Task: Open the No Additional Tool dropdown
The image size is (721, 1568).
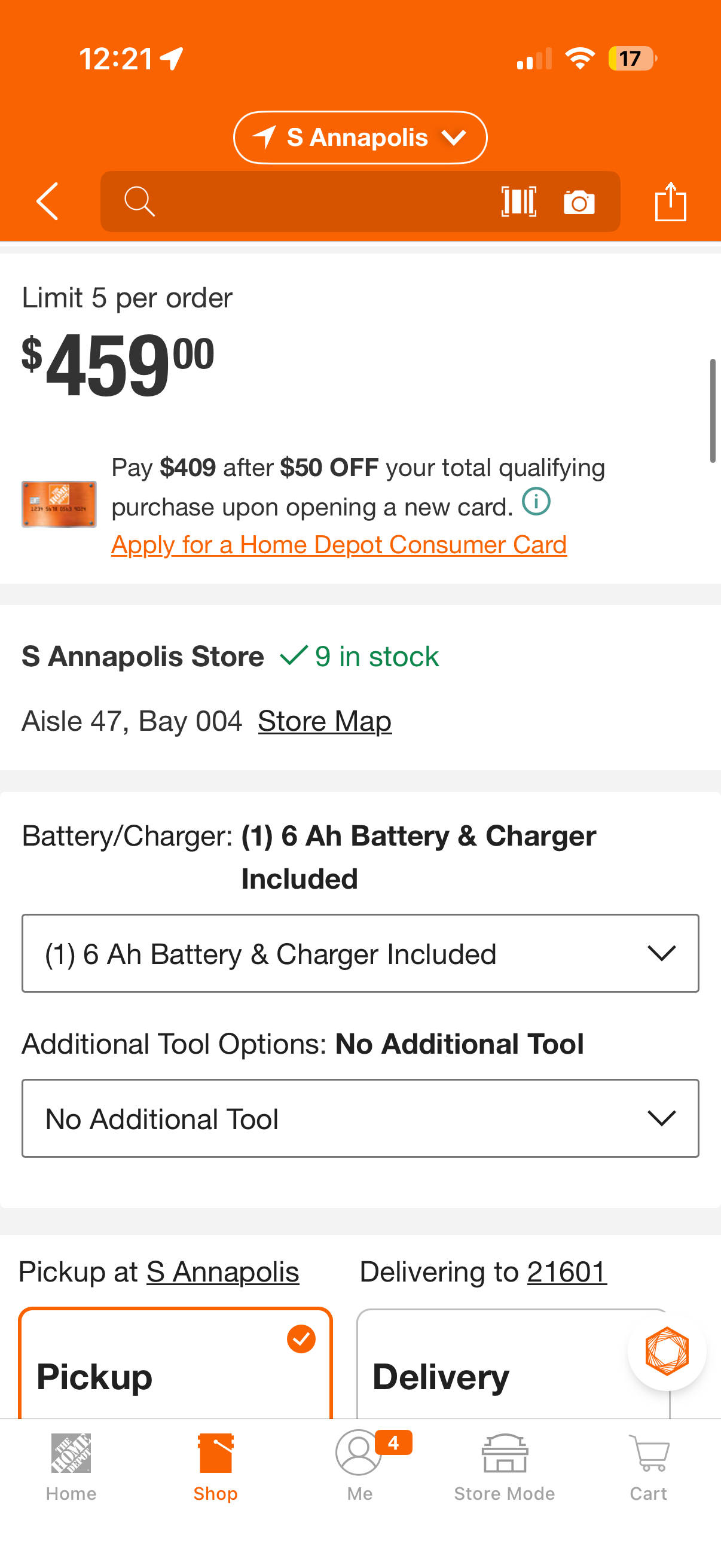Action: 360,1118
